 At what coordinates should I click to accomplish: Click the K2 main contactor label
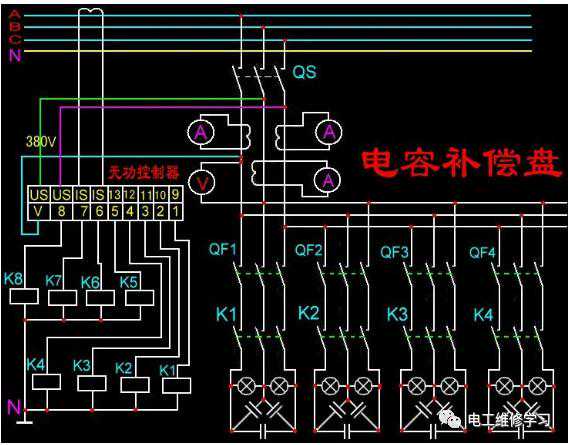pos(309,313)
